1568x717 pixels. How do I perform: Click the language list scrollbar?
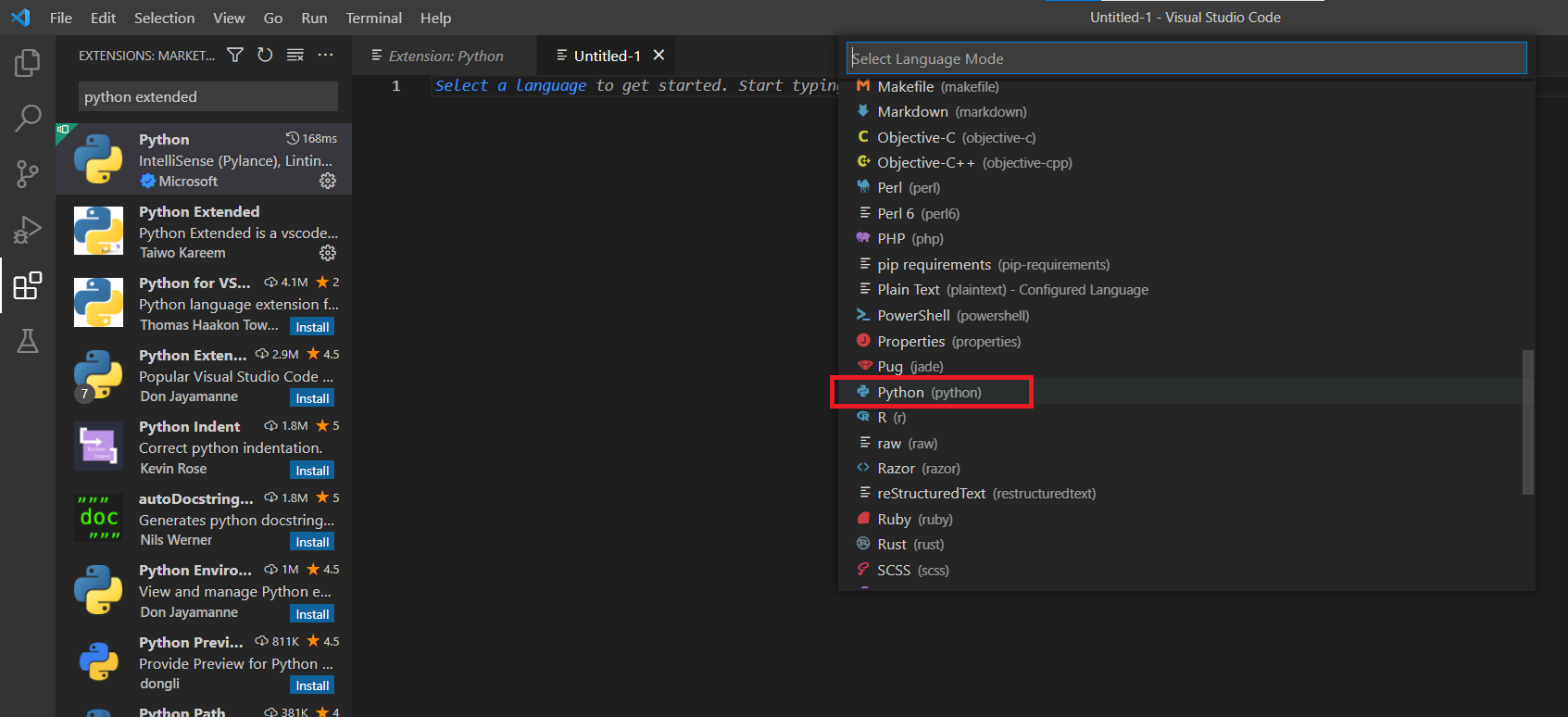pos(1528,421)
